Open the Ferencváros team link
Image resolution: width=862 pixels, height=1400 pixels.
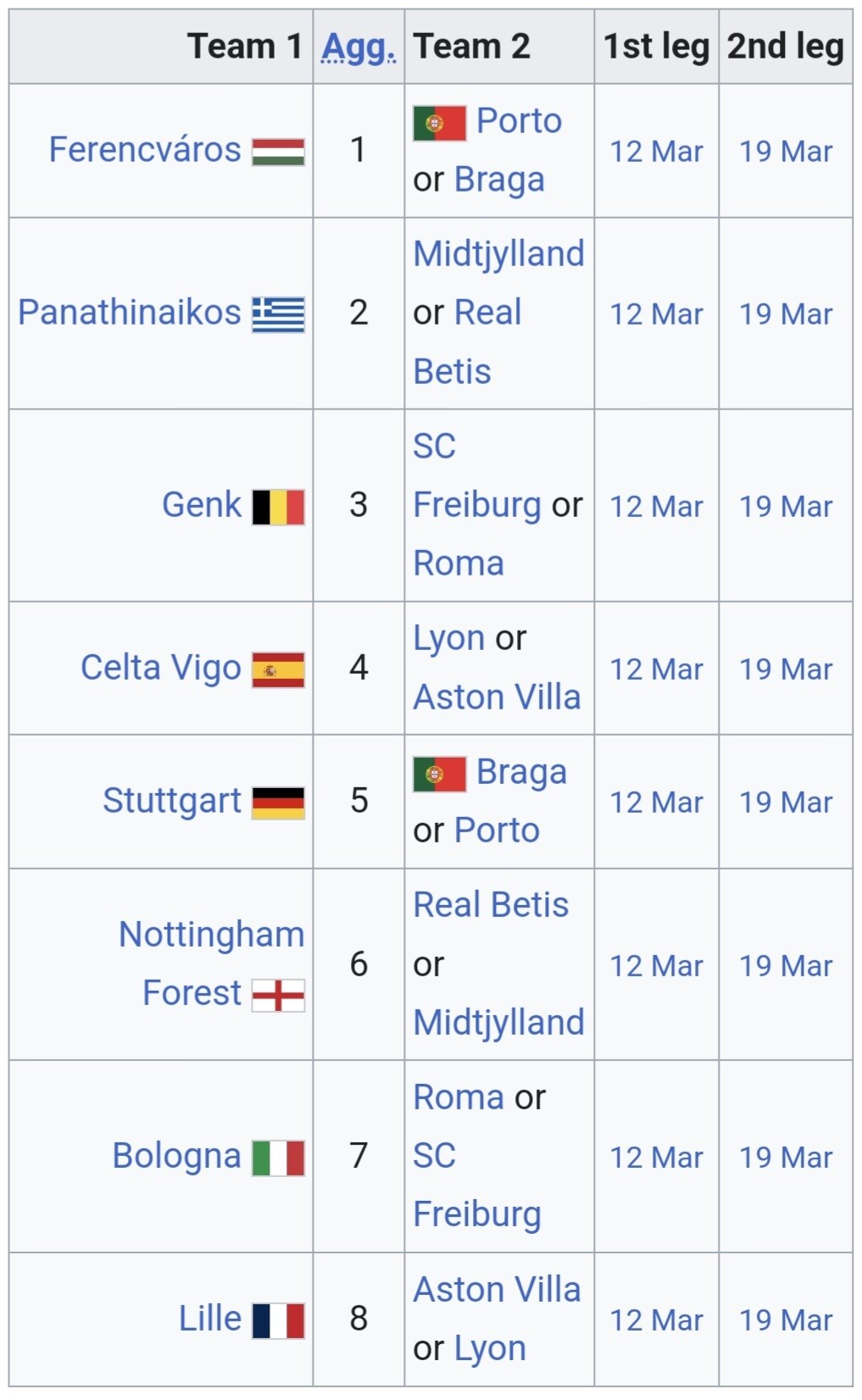[x=145, y=150]
